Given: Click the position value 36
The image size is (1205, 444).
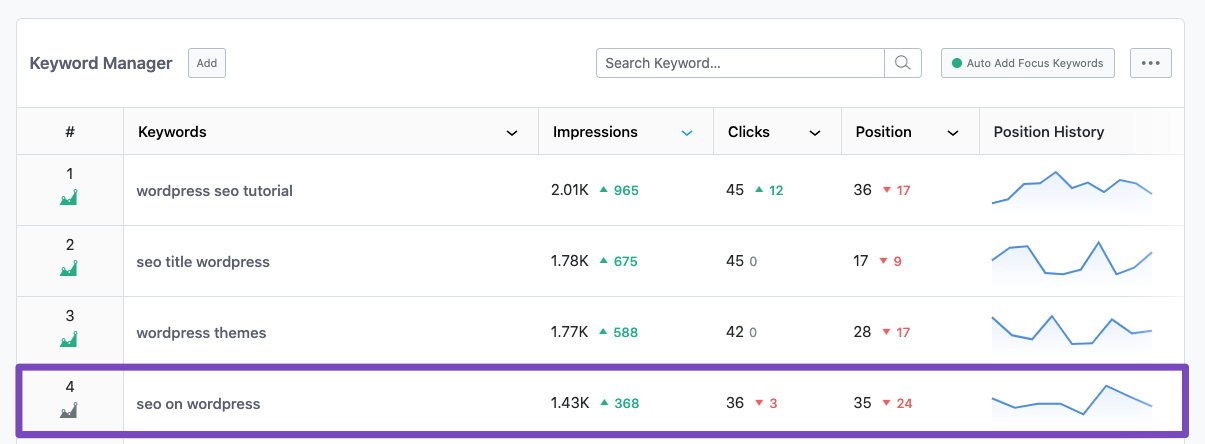Looking at the screenshot, I should 863,190.
